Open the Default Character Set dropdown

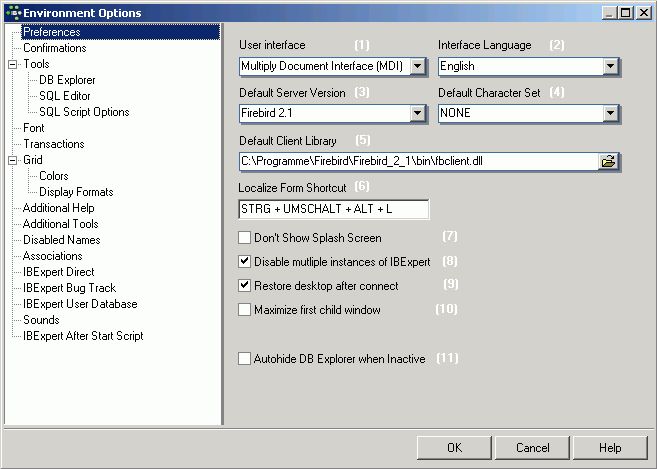point(609,114)
